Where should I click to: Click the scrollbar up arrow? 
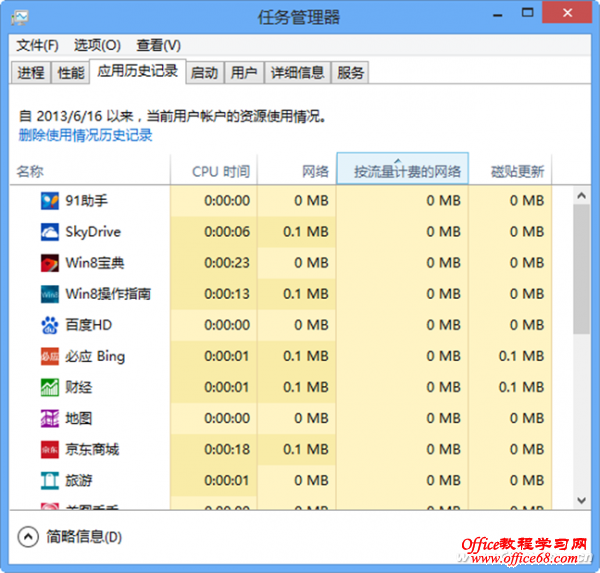tap(582, 196)
